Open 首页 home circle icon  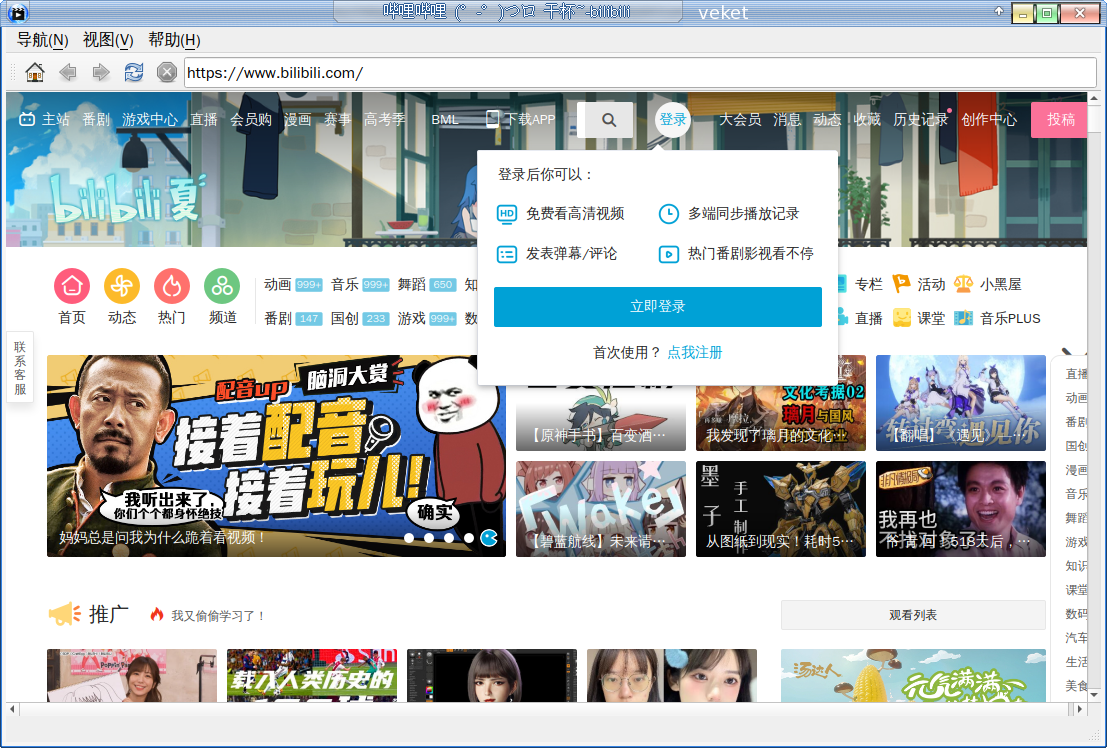[72, 286]
